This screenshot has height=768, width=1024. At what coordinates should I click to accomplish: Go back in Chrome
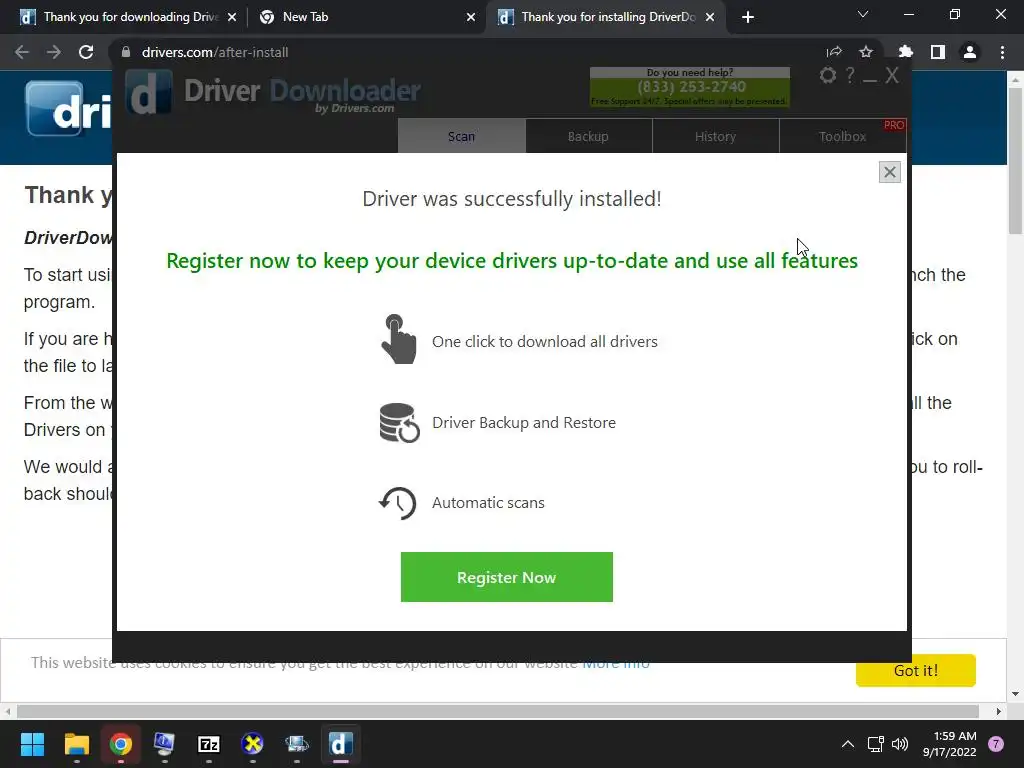(x=22, y=52)
